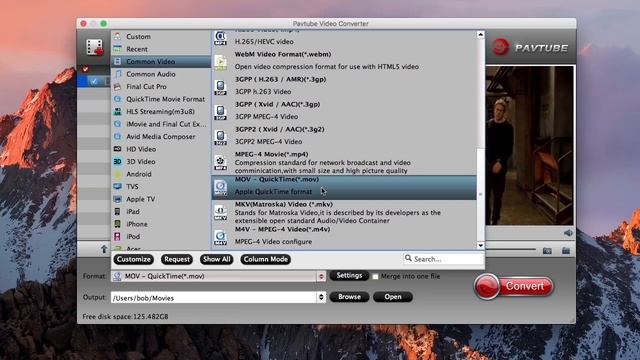
Task: Select HLS Streaming(m3u8) category
Action: [161, 111]
